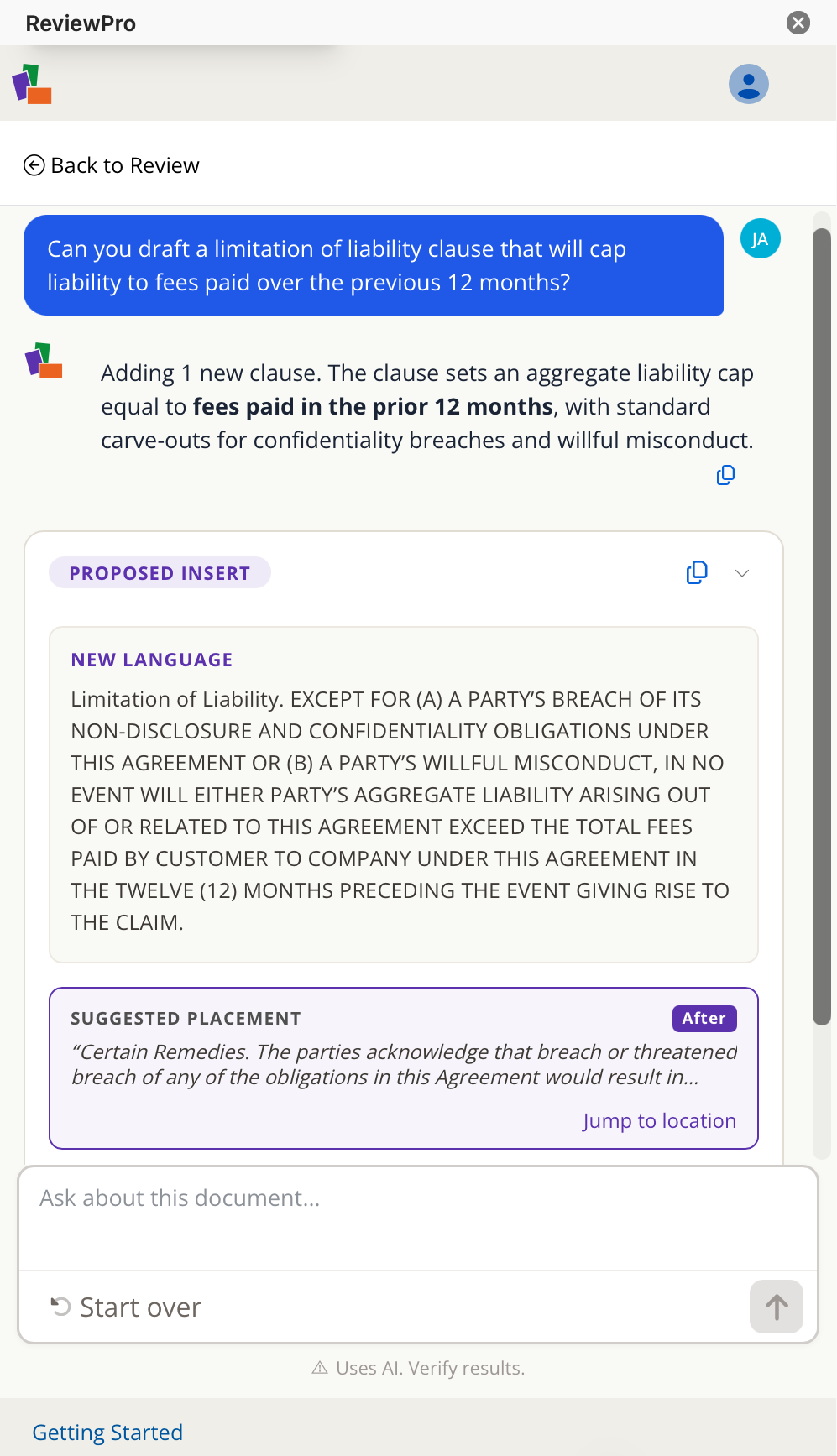Close the ReviewPro panel
The width and height of the screenshot is (837, 1456).
click(798, 23)
